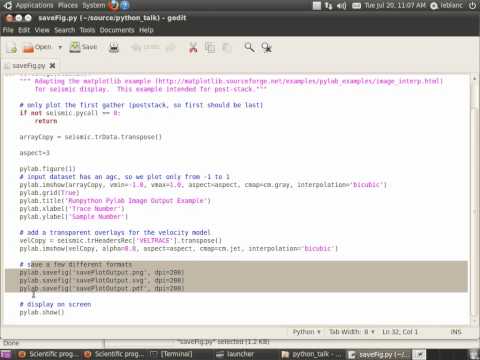Expand the Open recent files dropdown arrow

coord(60,48)
